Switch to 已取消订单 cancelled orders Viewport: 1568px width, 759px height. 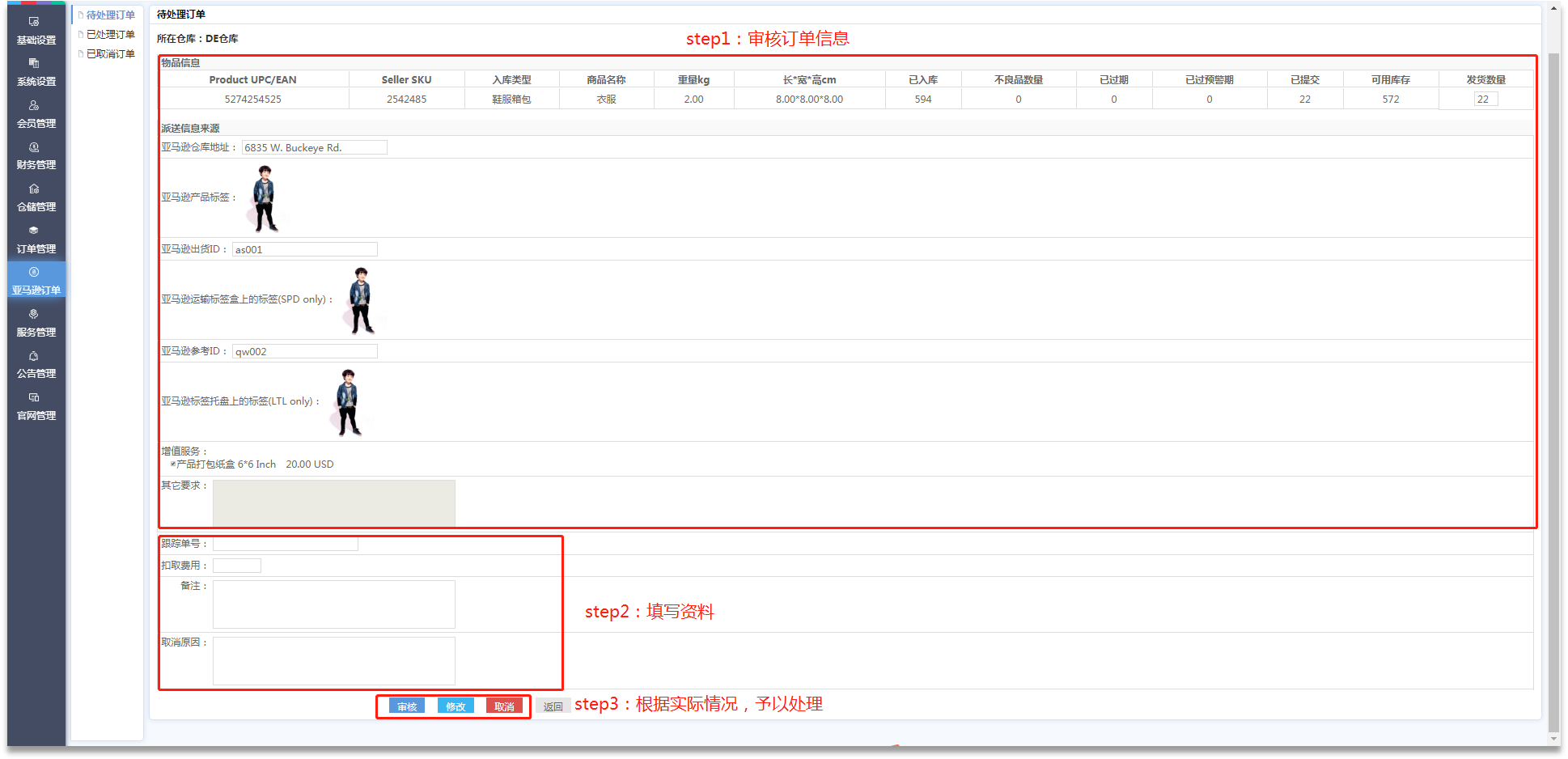tap(110, 54)
